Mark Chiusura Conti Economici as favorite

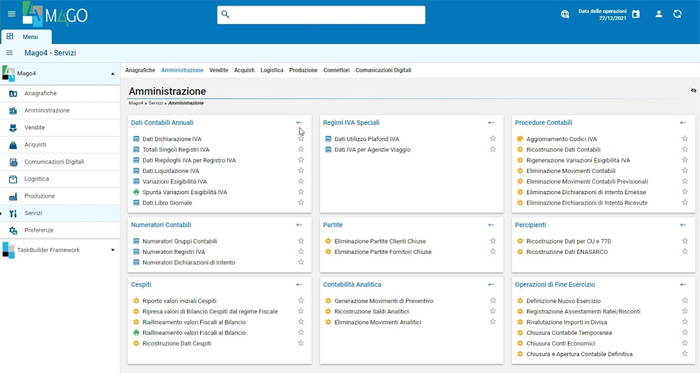tap(685, 344)
